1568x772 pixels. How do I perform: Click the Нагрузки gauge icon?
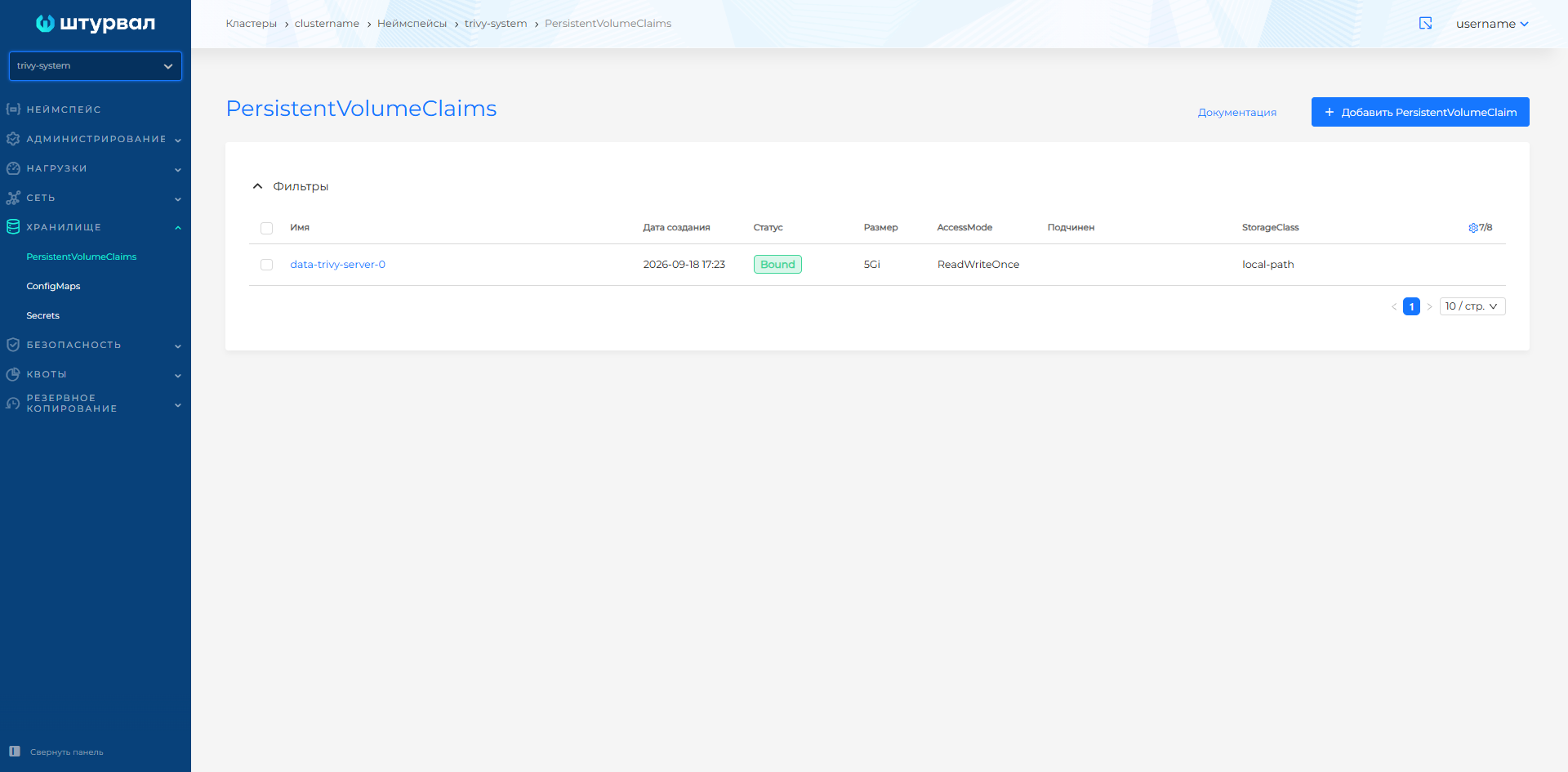point(13,168)
